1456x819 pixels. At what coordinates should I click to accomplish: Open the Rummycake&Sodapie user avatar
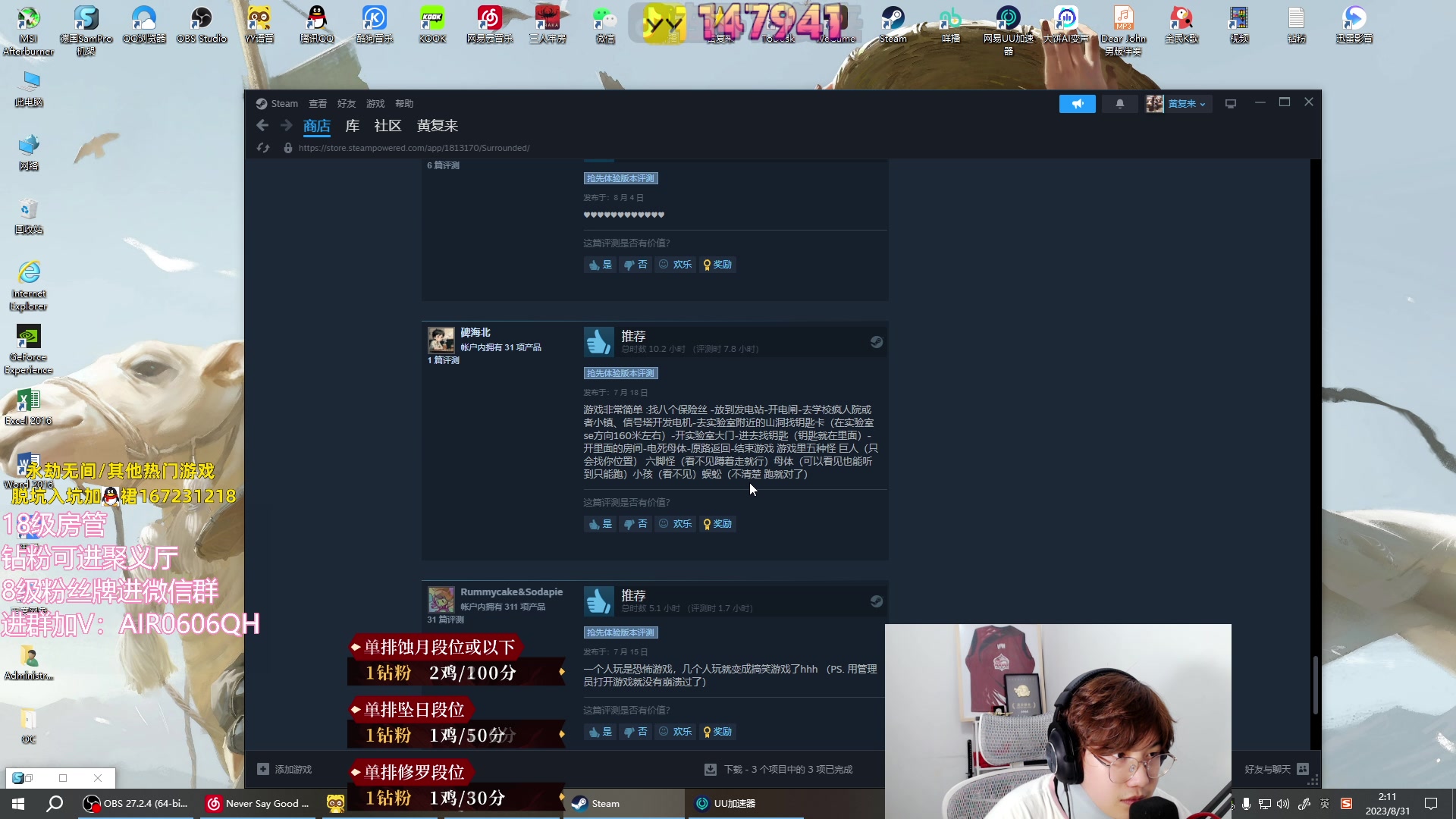click(441, 600)
